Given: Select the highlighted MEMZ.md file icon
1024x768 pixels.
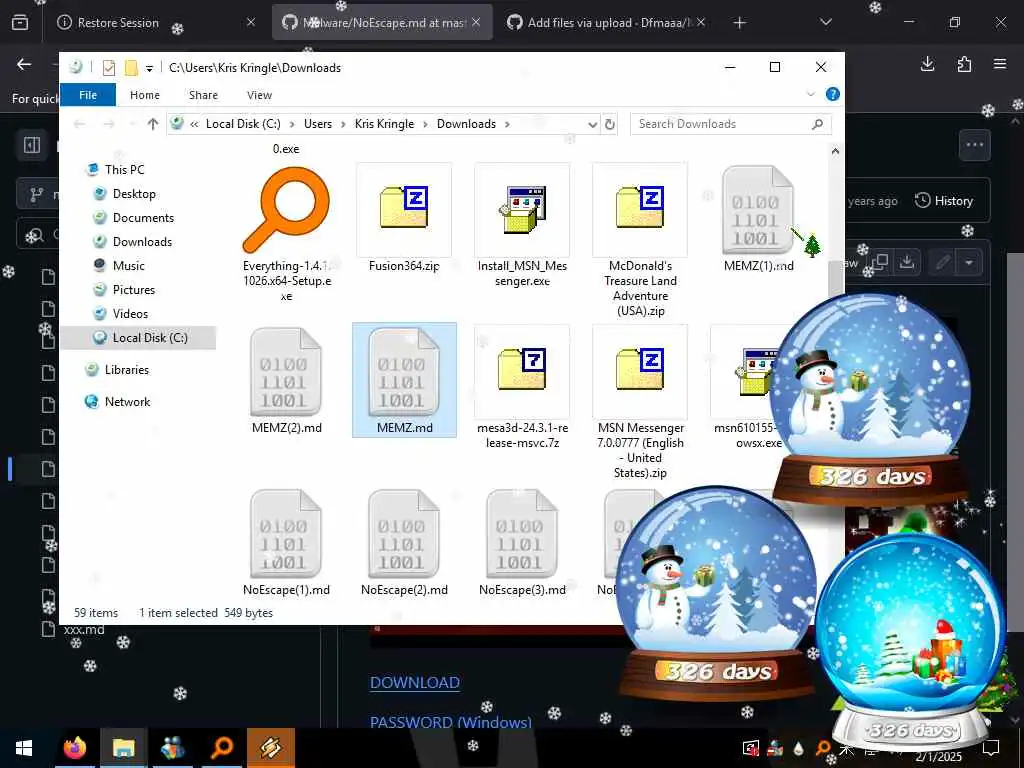Looking at the screenshot, I should point(404,372).
